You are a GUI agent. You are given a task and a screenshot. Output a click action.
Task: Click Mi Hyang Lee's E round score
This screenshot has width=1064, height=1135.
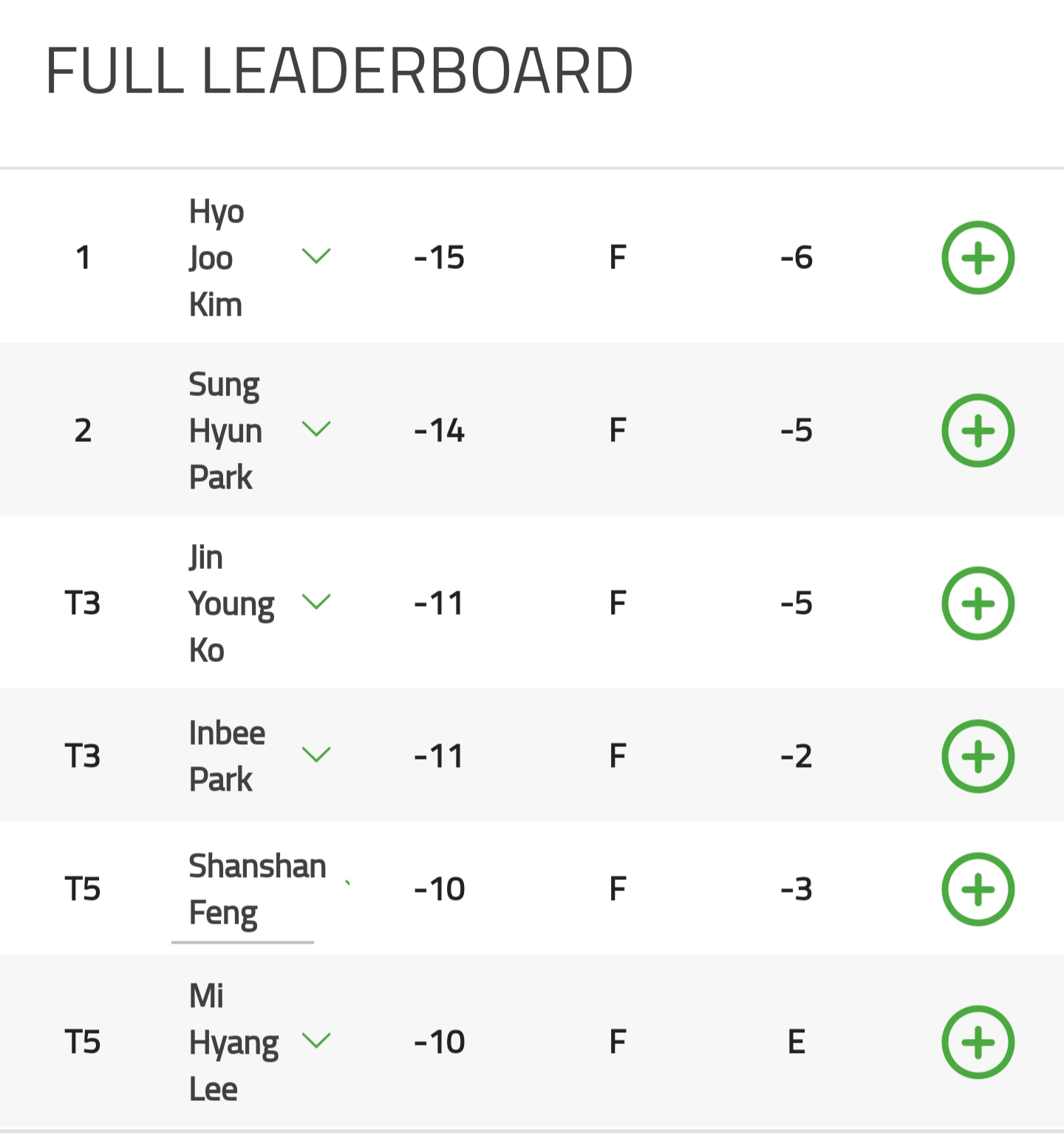click(x=796, y=1042)
